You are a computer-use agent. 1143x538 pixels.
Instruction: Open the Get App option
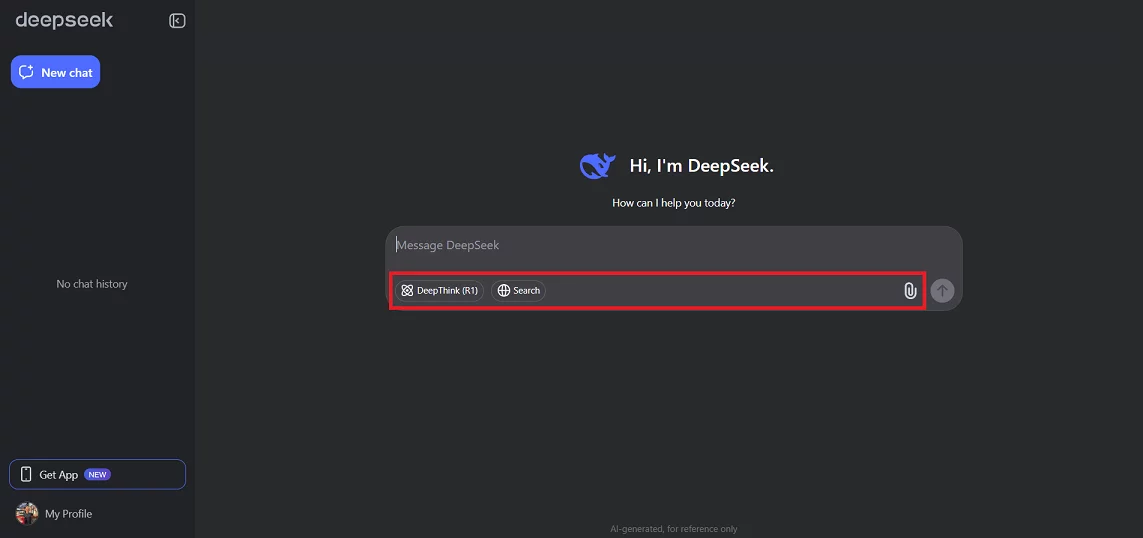coord(98,475)
